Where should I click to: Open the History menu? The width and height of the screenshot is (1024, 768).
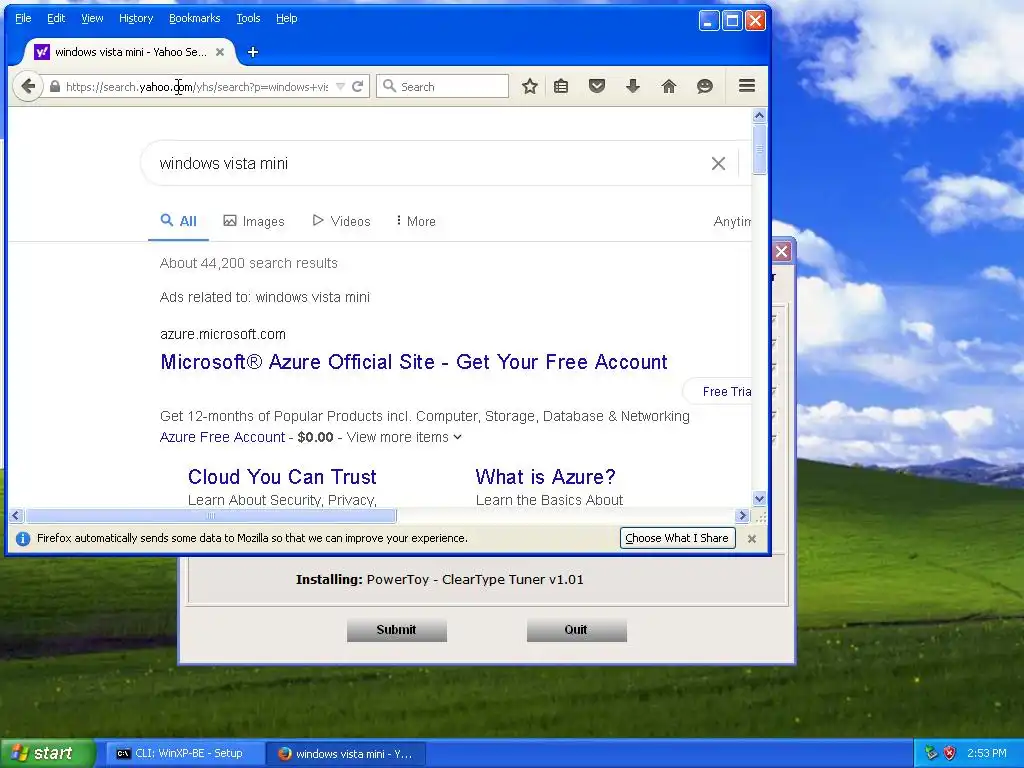coord(136,18)
